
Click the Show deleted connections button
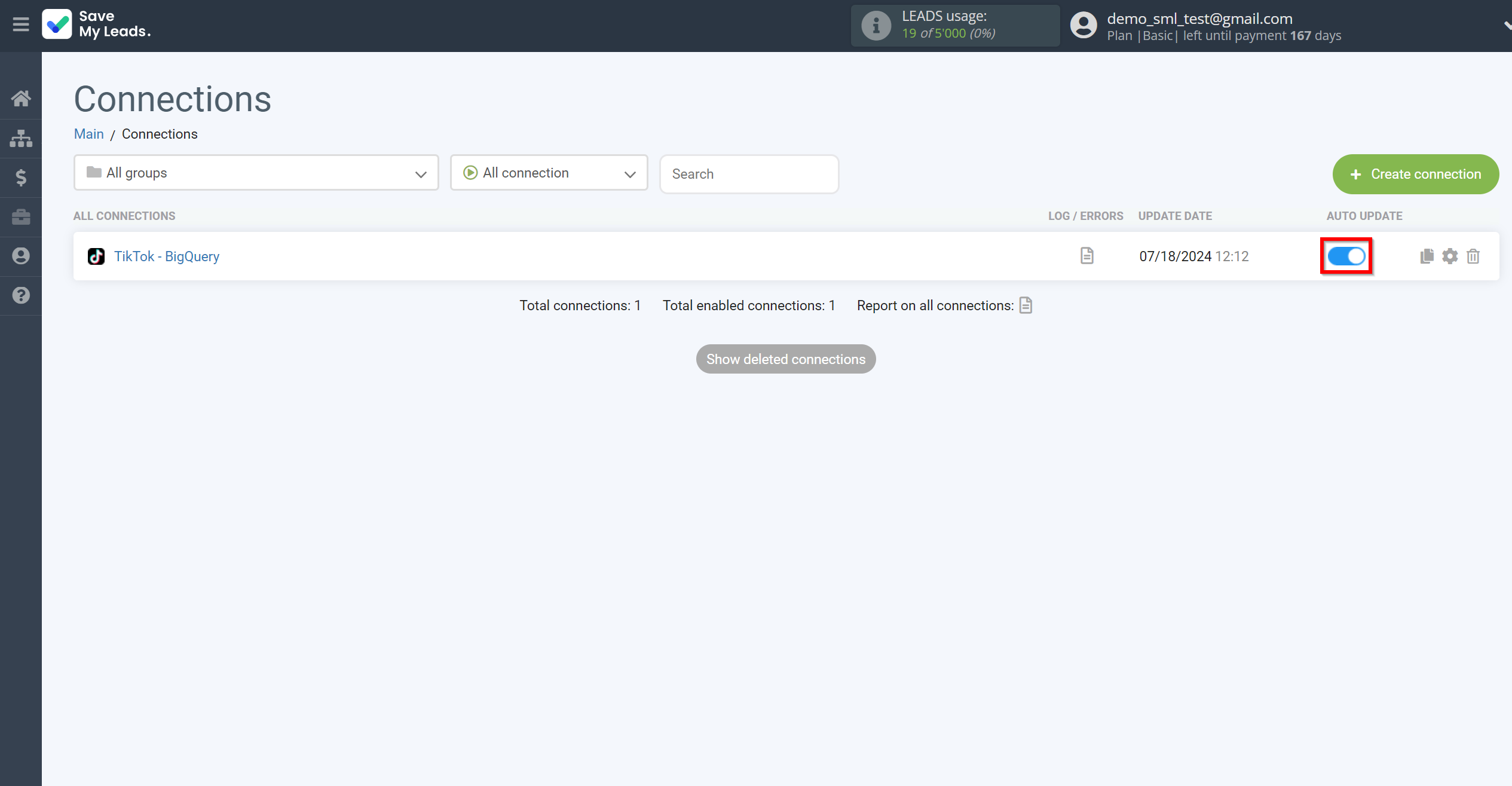[x=785, y=359]
